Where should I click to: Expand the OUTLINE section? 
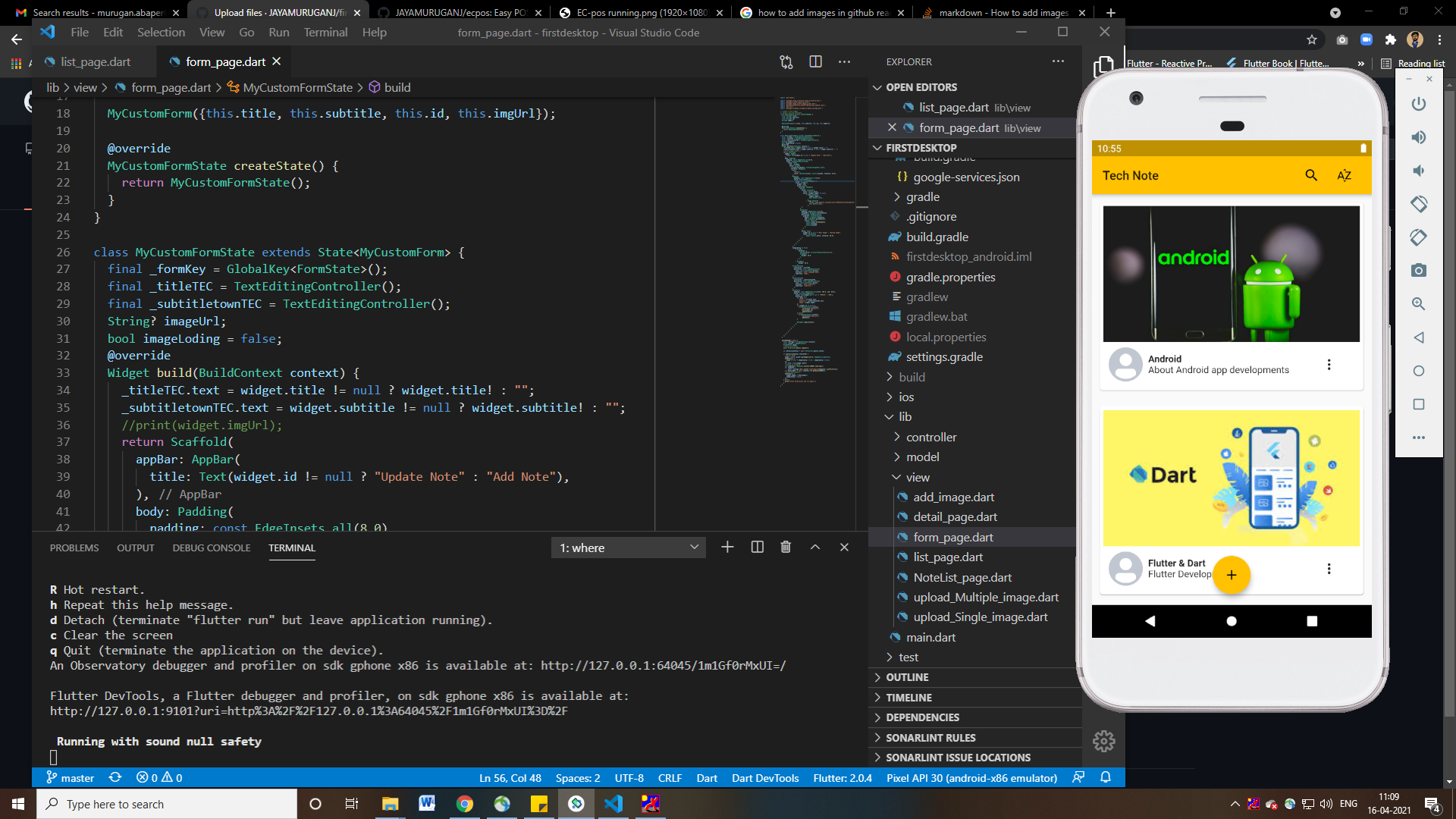(x=907, y=677)
